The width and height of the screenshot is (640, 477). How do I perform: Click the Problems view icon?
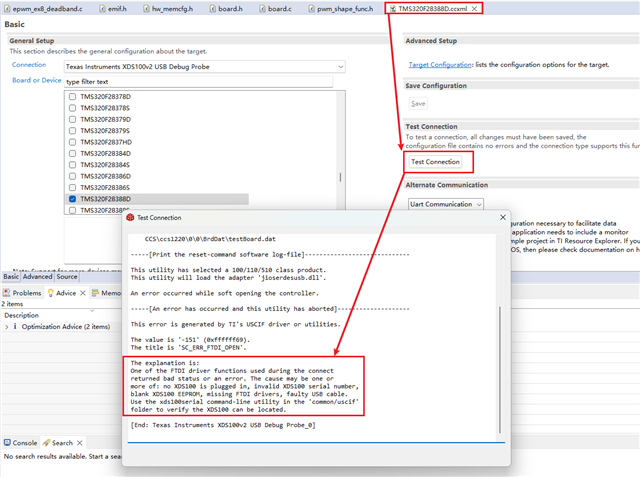click(7, 293)
